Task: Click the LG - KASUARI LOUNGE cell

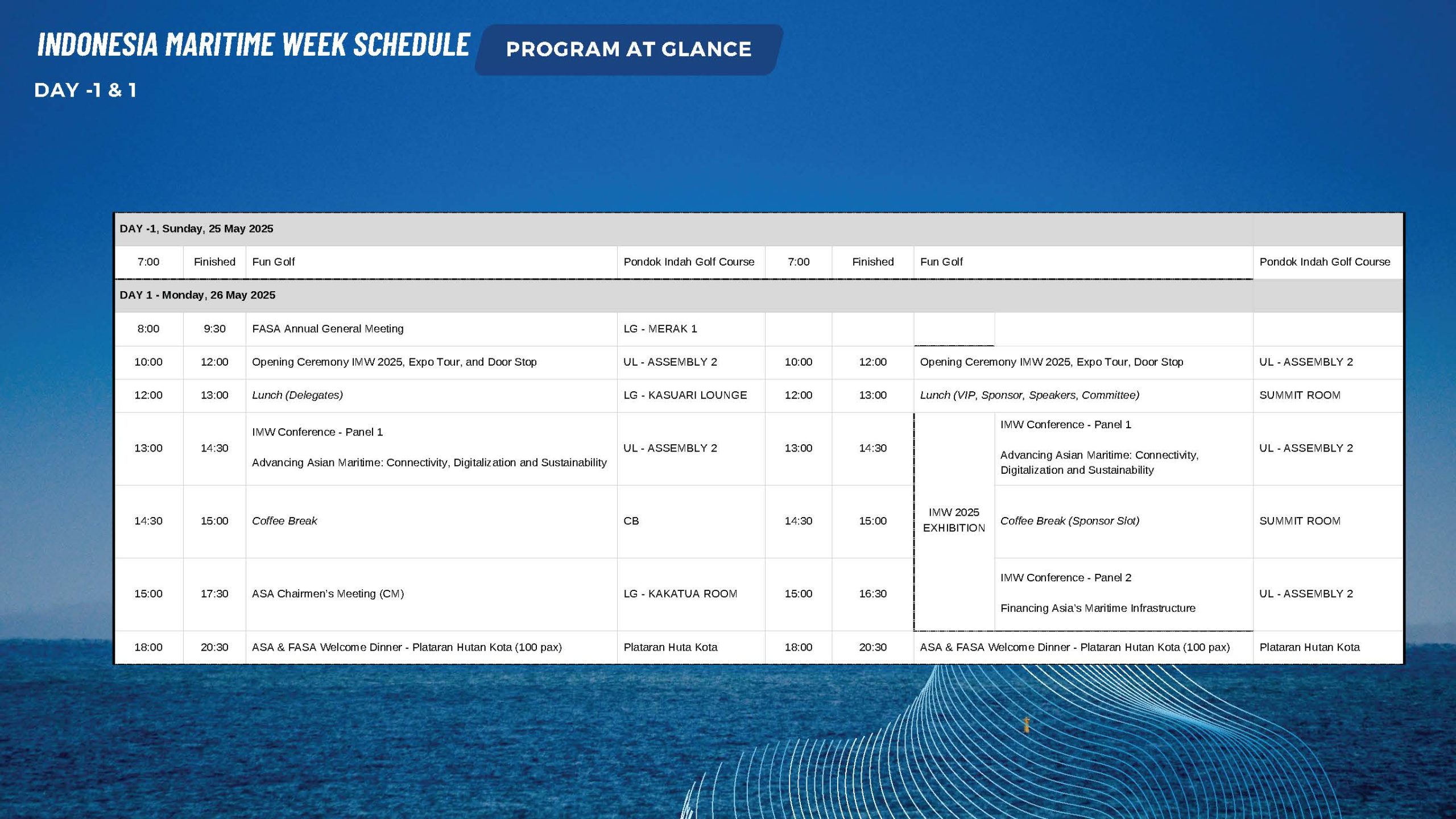Action: [x=691, y=395]
